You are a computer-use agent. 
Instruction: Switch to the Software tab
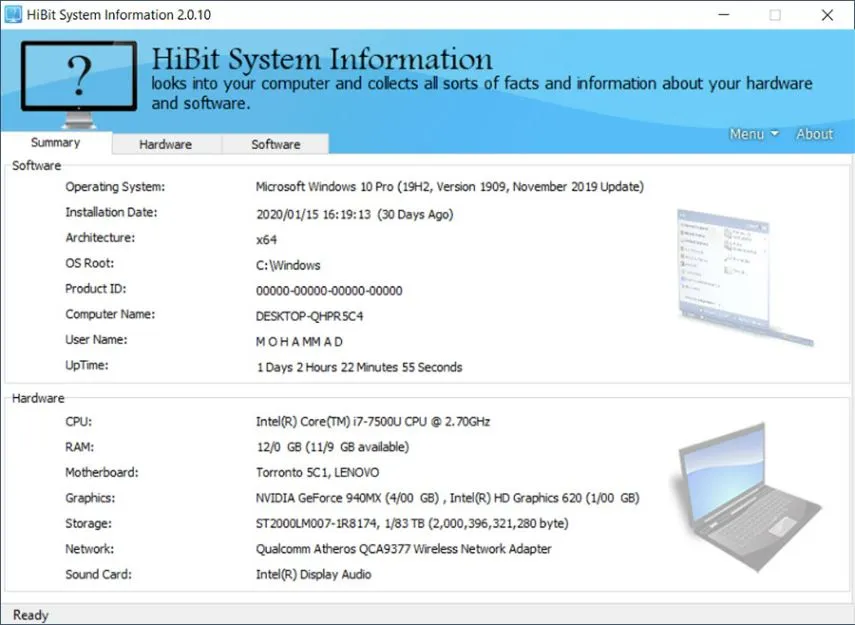(275, 143)
